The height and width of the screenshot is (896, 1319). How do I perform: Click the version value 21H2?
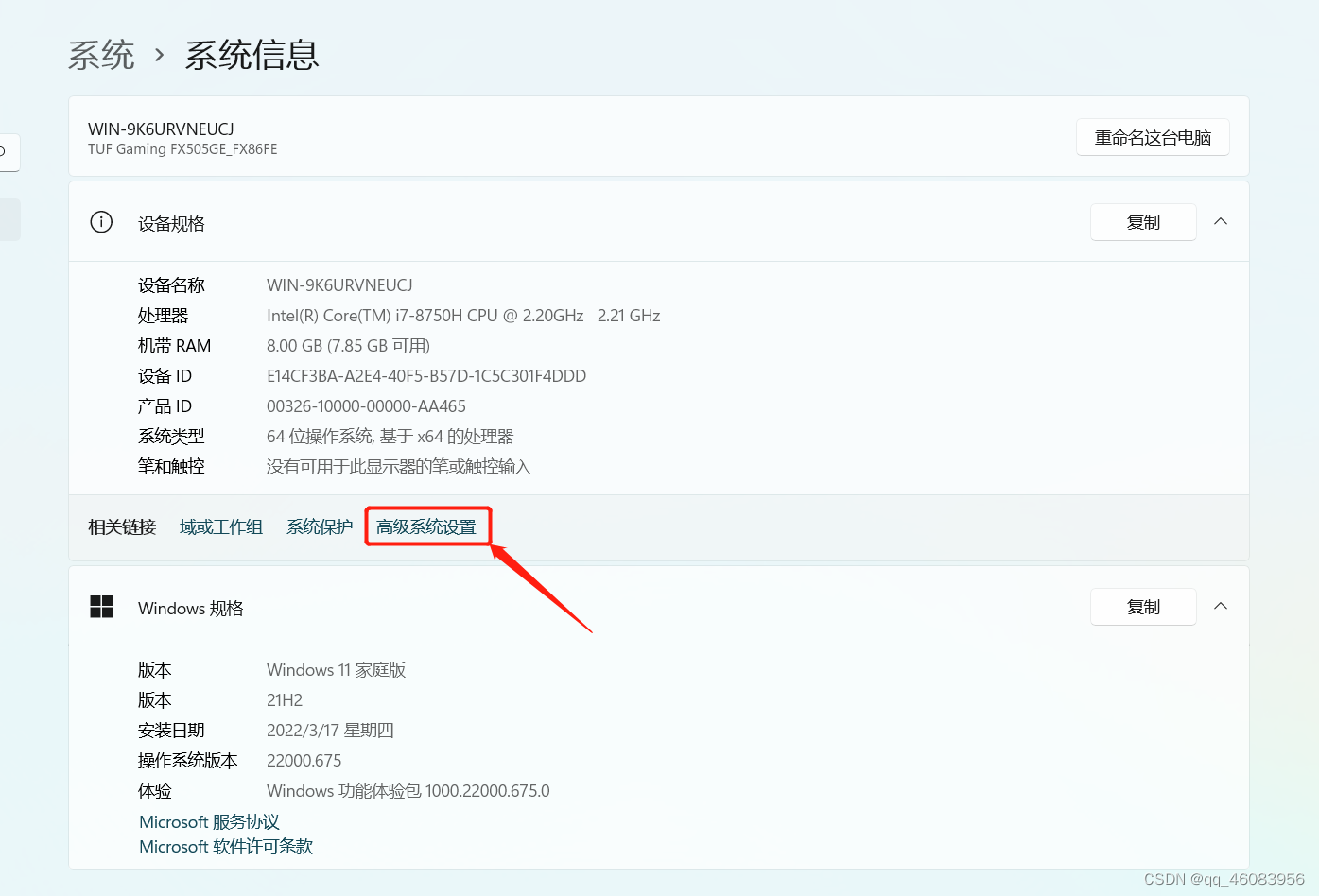[285, 700]
